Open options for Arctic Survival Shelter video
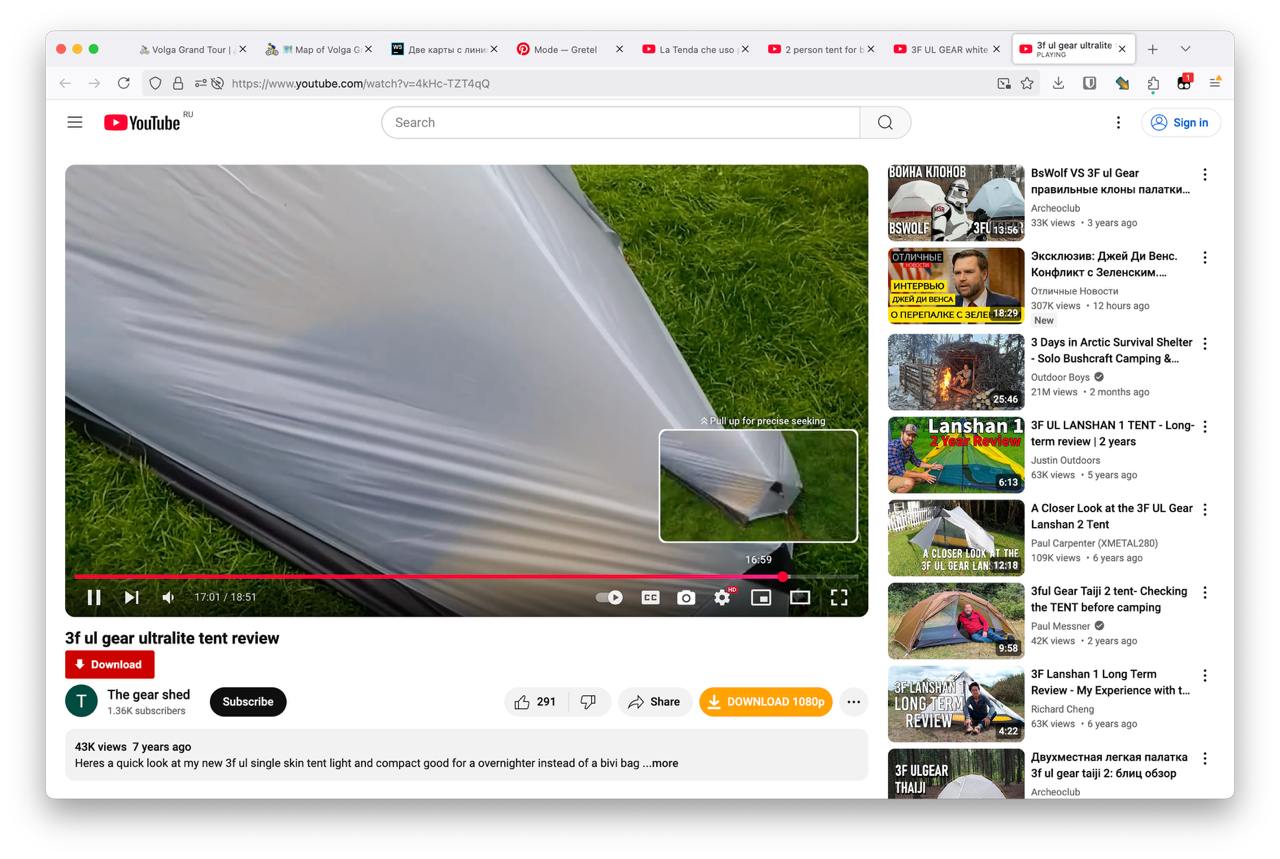1280x859 pixels. [1205, 344]
